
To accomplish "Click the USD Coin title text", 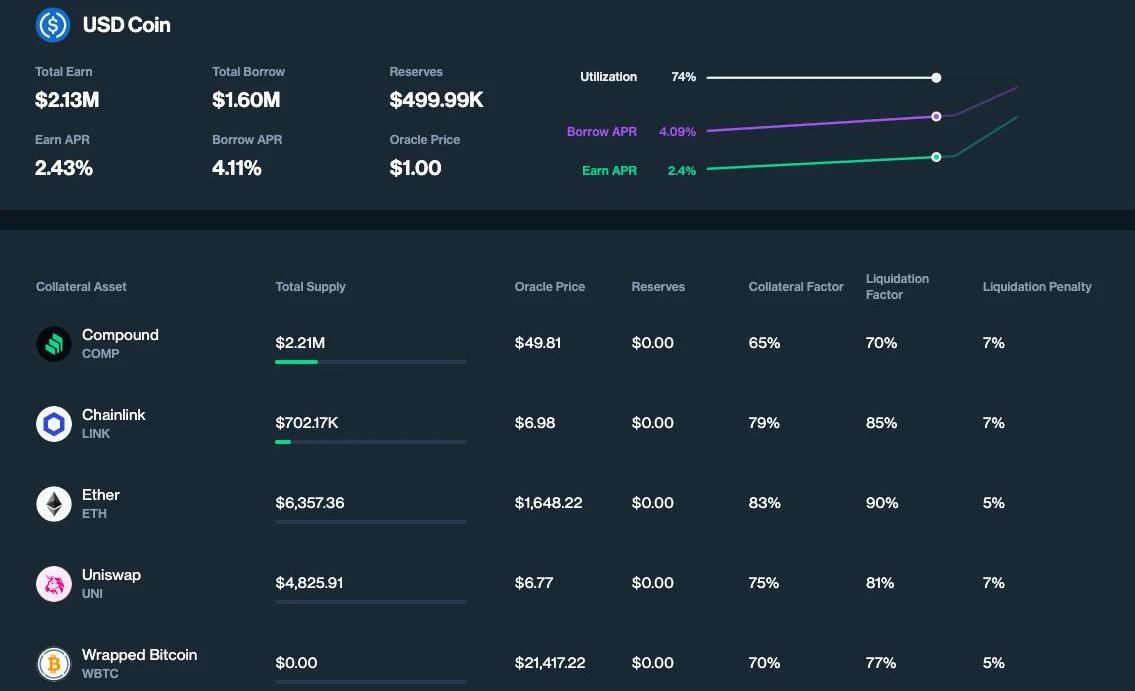I will pos(127,25).
